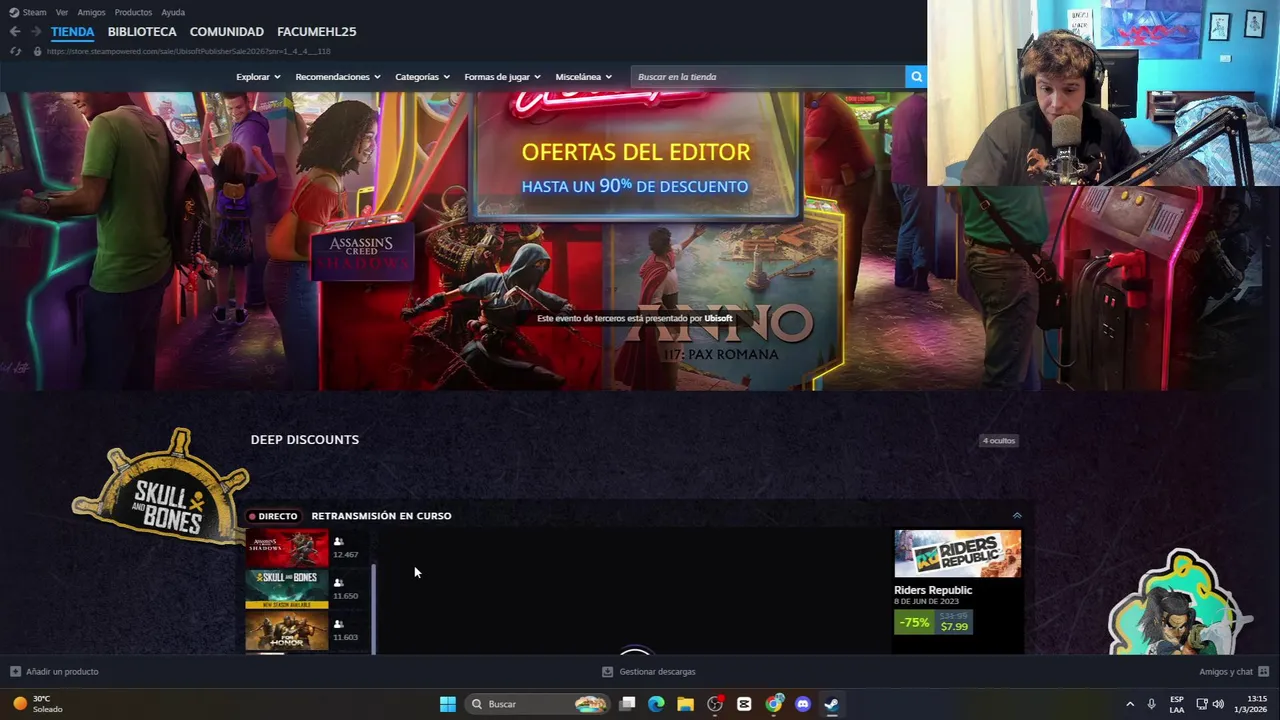Open Microsoft Edge from taskbar

point(656,704)
